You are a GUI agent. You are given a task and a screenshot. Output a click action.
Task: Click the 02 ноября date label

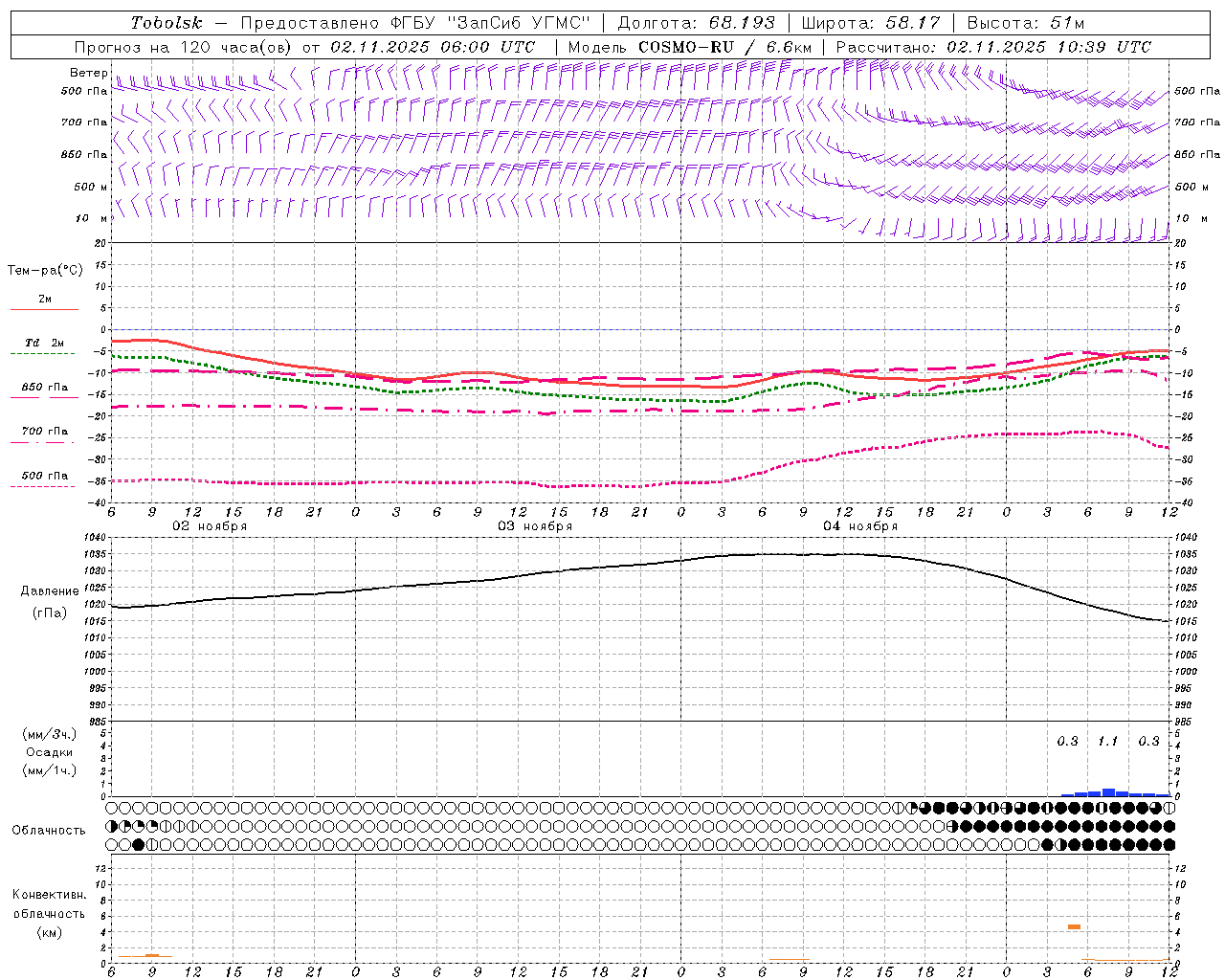[210, 526]
